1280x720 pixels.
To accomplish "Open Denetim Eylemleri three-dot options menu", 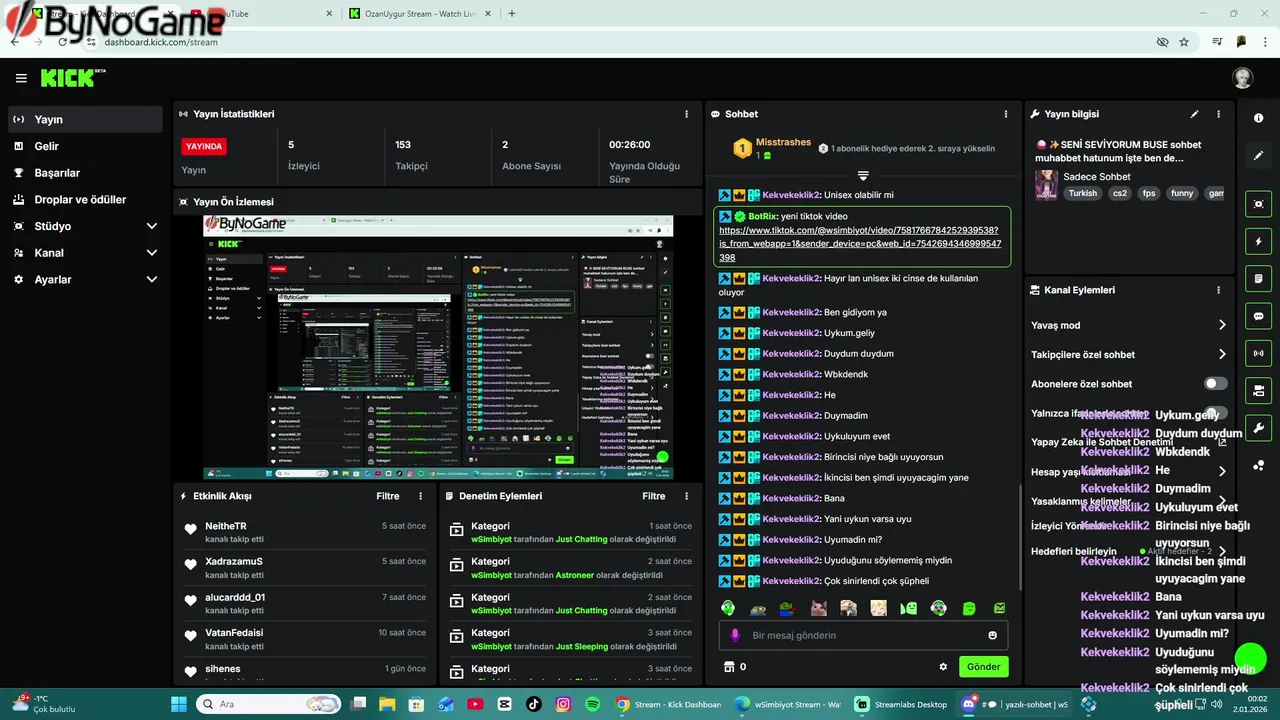I will pyautogui.click(x=686, y=496).
